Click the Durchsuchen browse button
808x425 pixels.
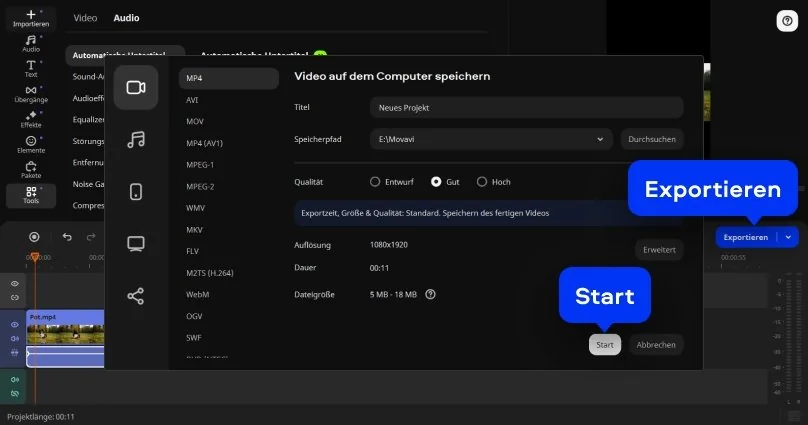pyautogui.click(x=651, y=139)
